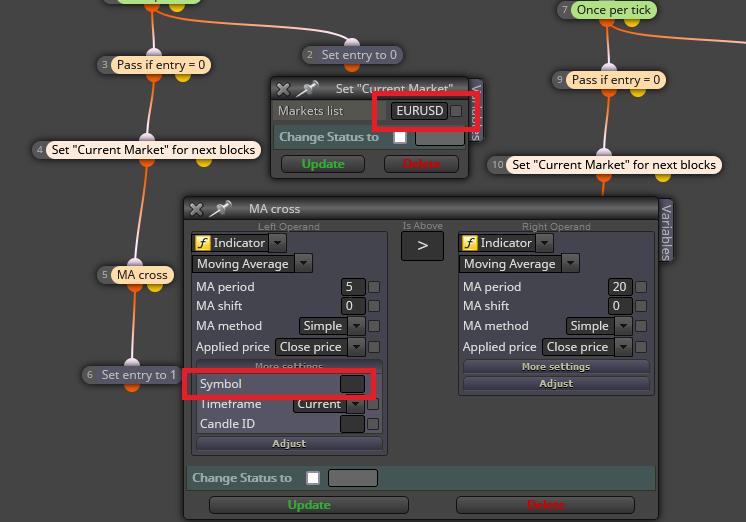
Task: Click status field in MA cross panel
Action: 353,478
